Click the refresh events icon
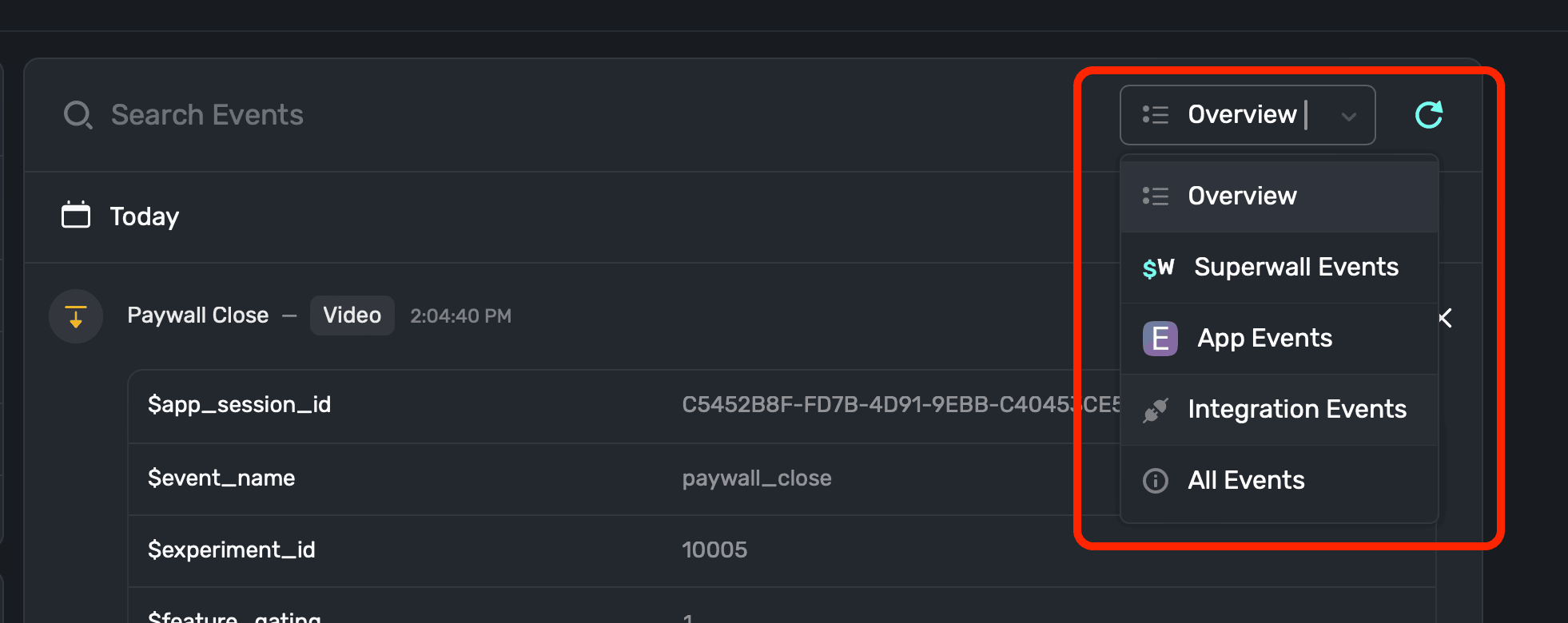 (1429, 115)
